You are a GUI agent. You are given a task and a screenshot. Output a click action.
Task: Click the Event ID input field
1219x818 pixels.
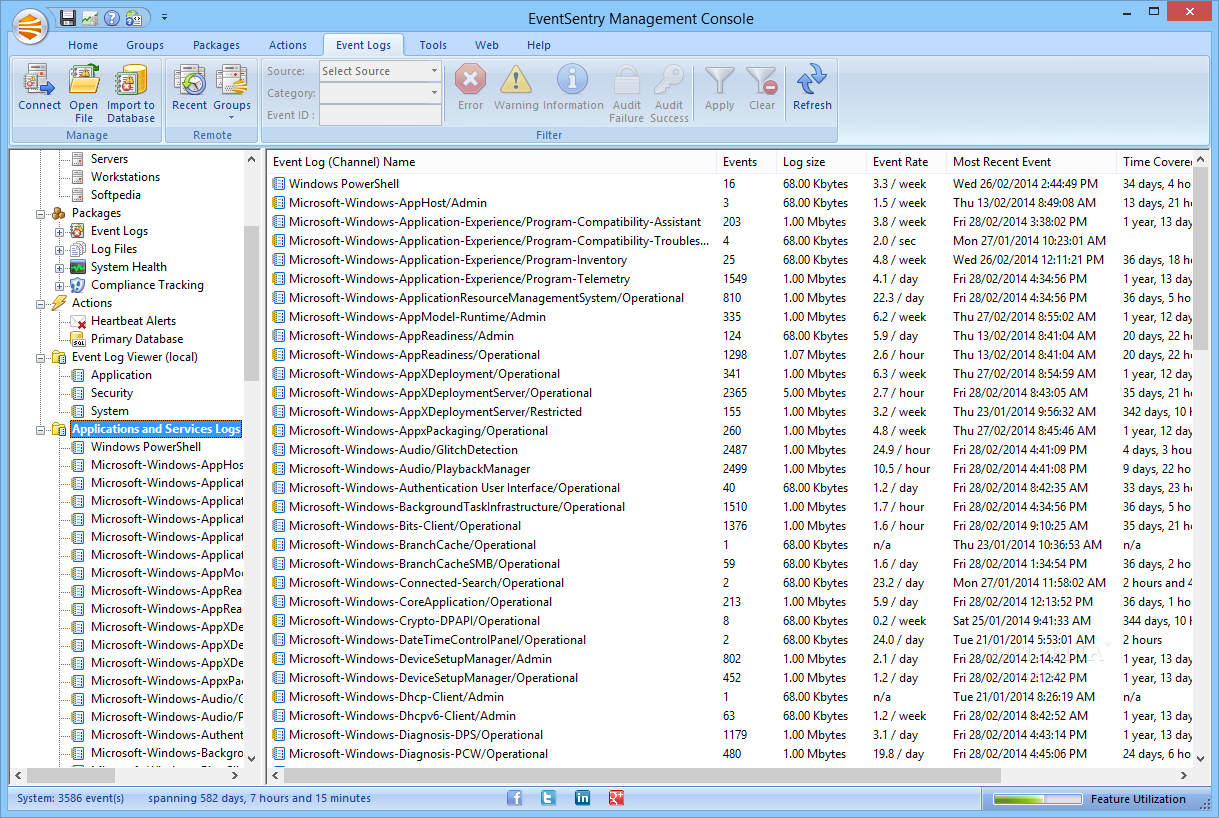[380, 115]
